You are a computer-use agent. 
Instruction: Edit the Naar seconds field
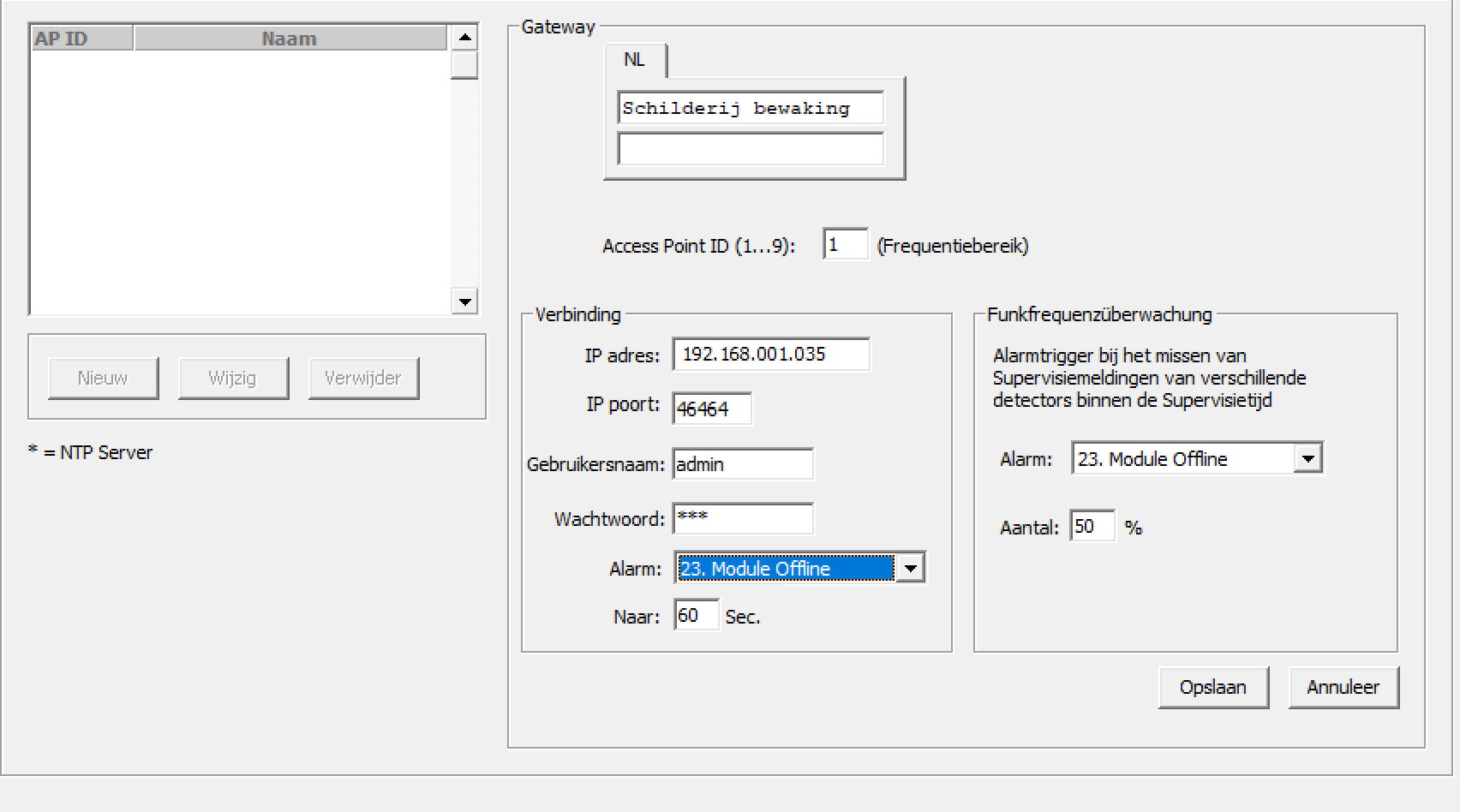point(696,616)
